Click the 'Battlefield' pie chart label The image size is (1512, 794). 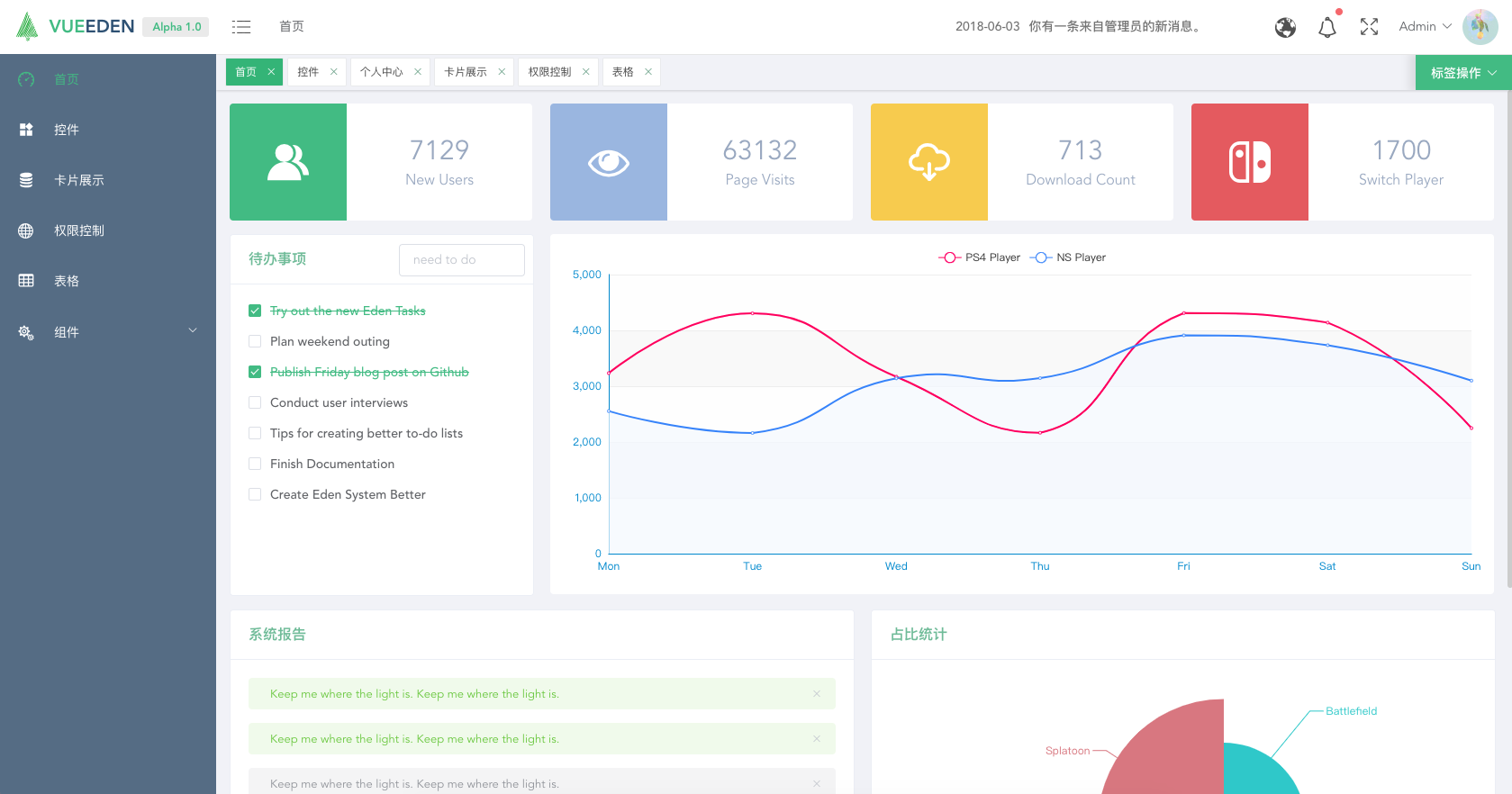pyautogui.click(x=1352, y=711)
